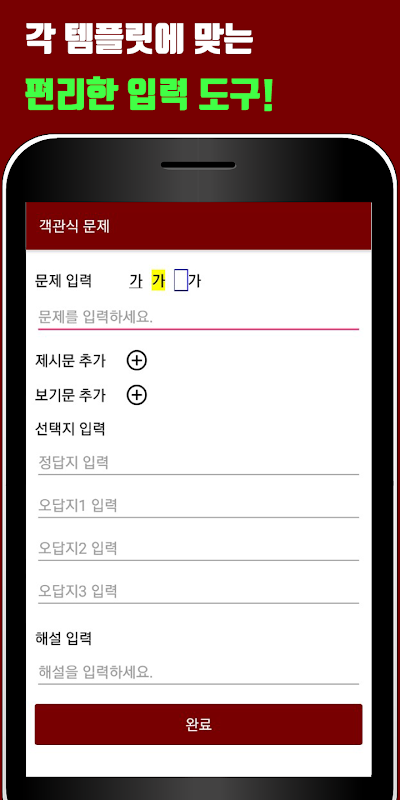Tap the 객관식 문제 header title
This screenshot has width=400, height=800.
click(x=74, y=227)
